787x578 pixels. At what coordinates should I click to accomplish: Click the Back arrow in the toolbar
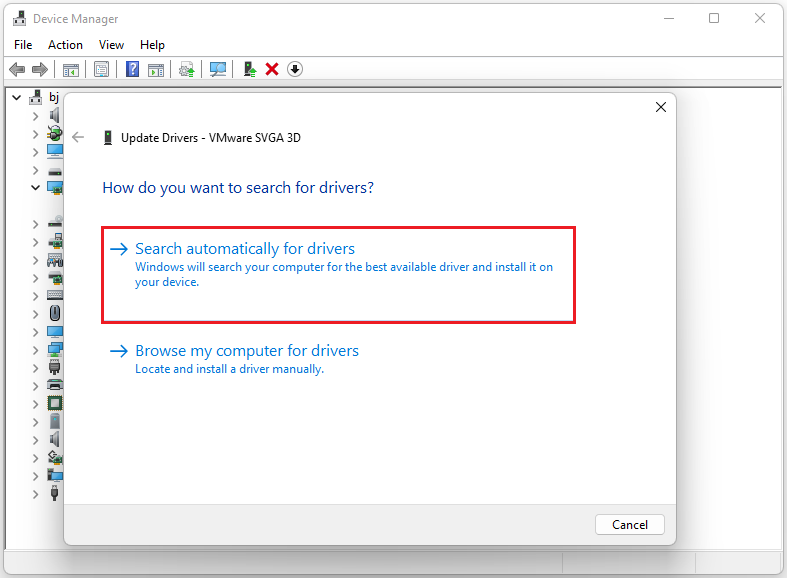click(x=17, y=69)
